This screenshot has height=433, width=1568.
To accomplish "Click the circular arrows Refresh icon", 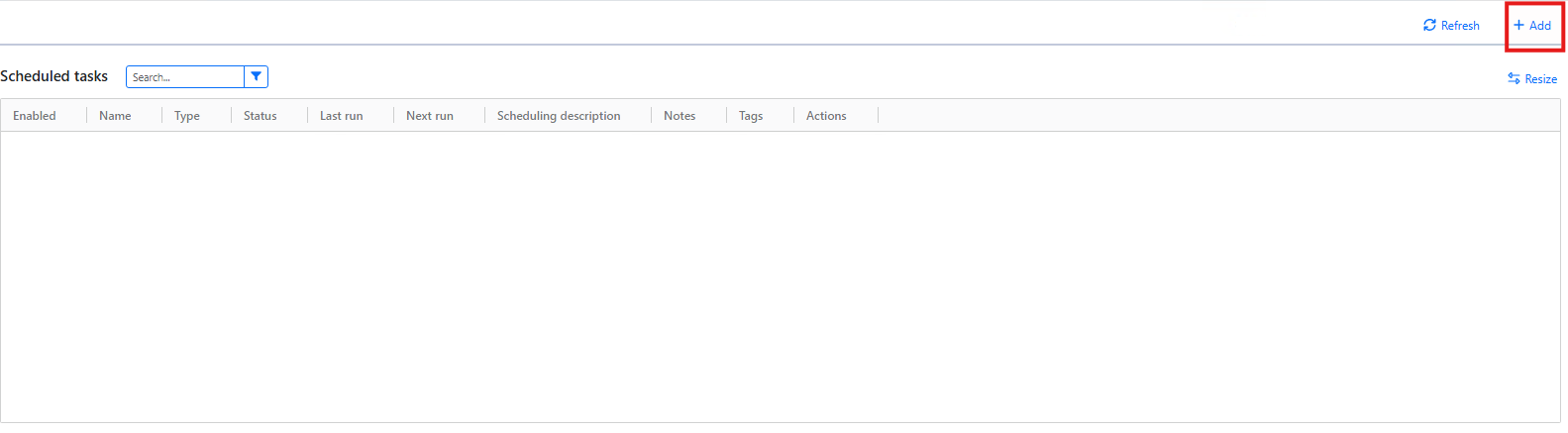I will 1429,25.
